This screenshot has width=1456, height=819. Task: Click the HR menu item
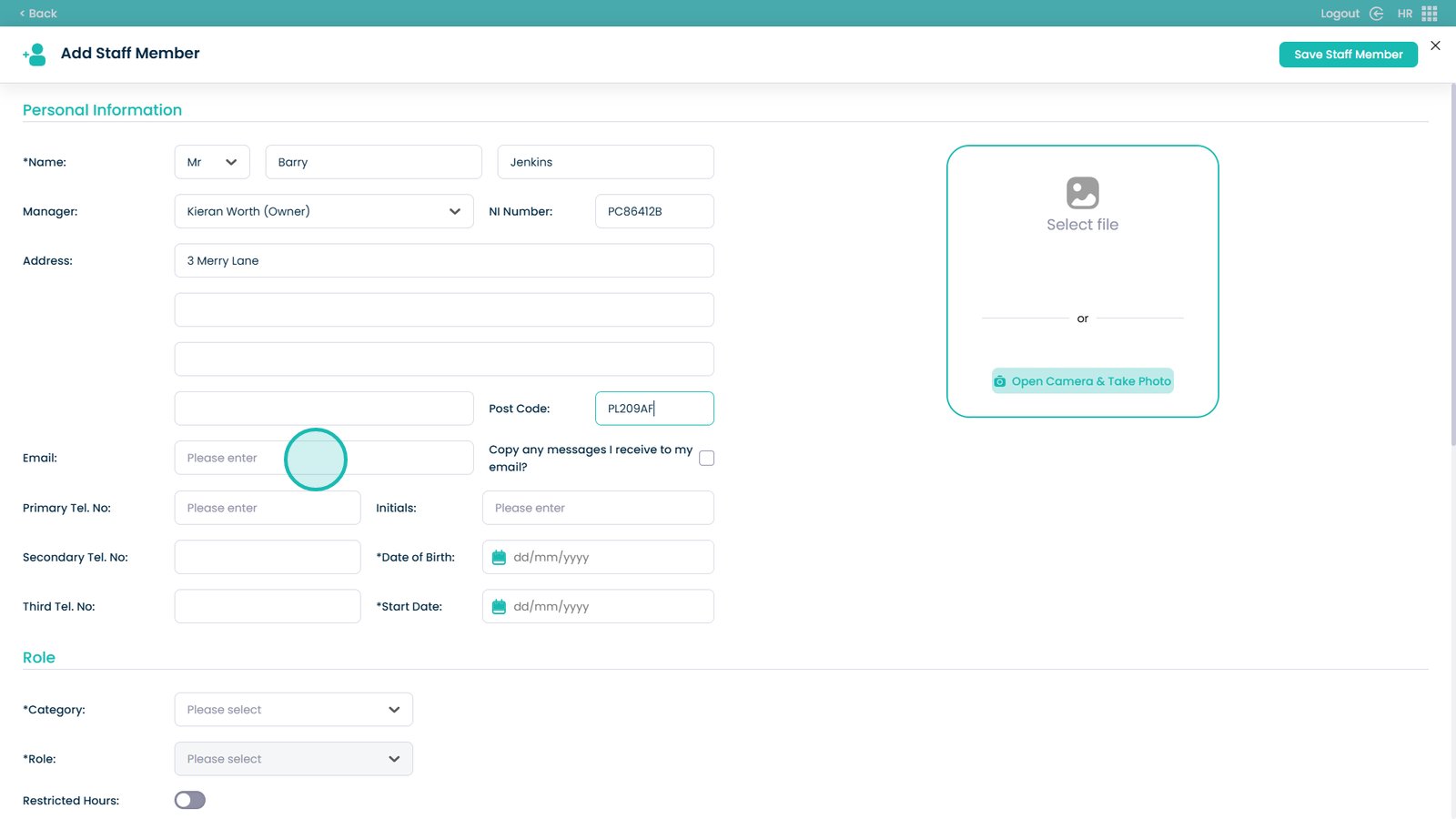tap(1405, 14)
